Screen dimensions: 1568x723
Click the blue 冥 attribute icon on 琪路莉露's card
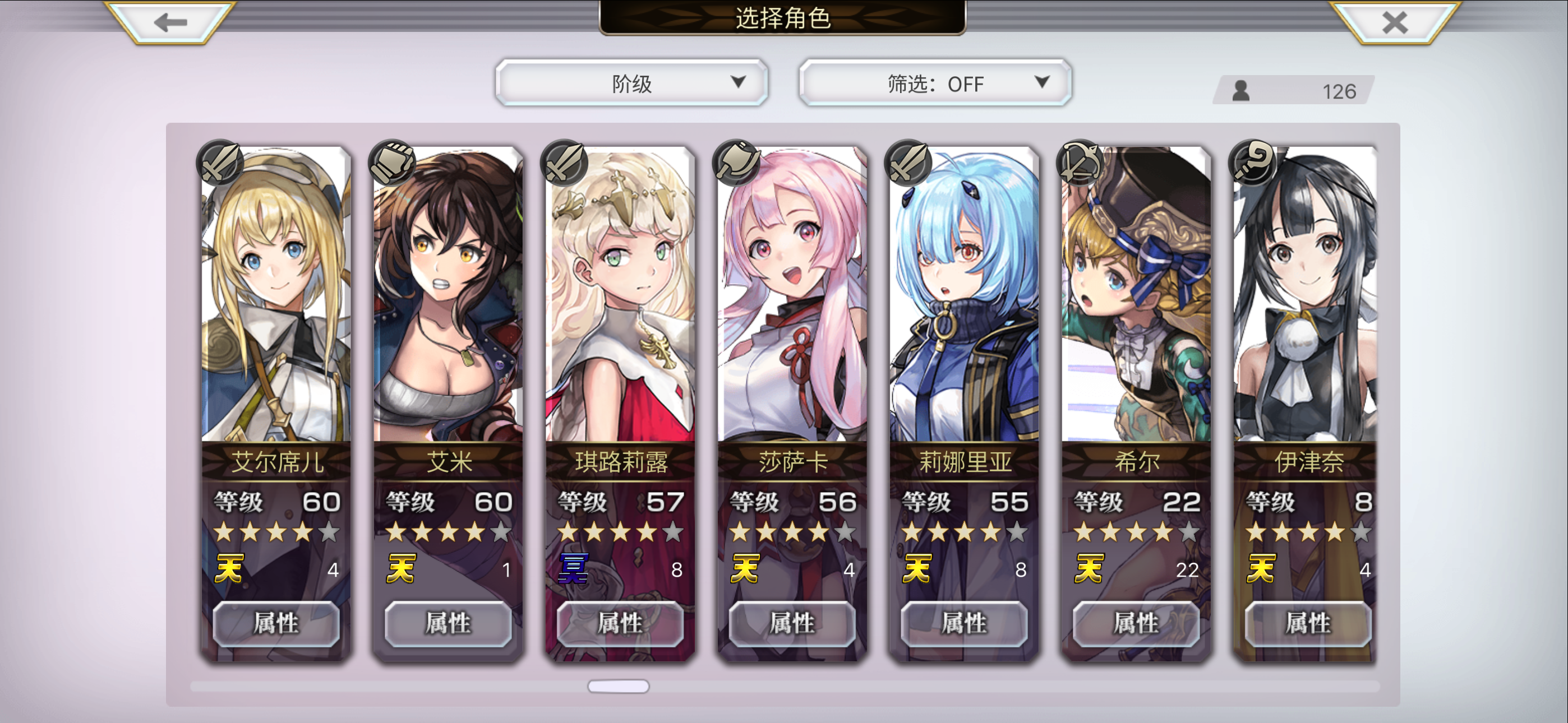click(573, 568)
